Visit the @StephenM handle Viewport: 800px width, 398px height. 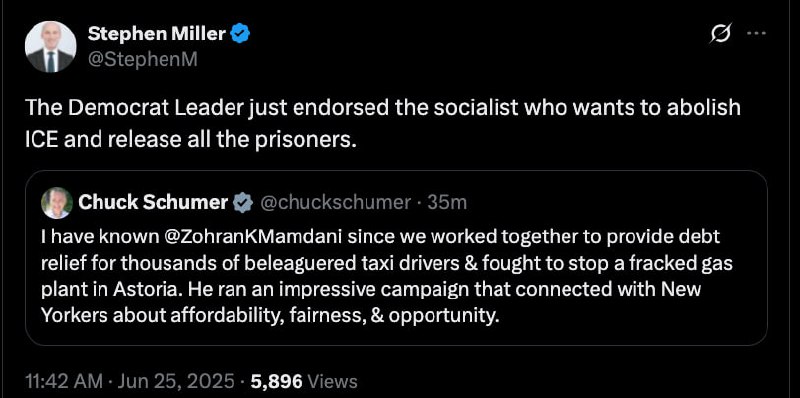point(142,60)
